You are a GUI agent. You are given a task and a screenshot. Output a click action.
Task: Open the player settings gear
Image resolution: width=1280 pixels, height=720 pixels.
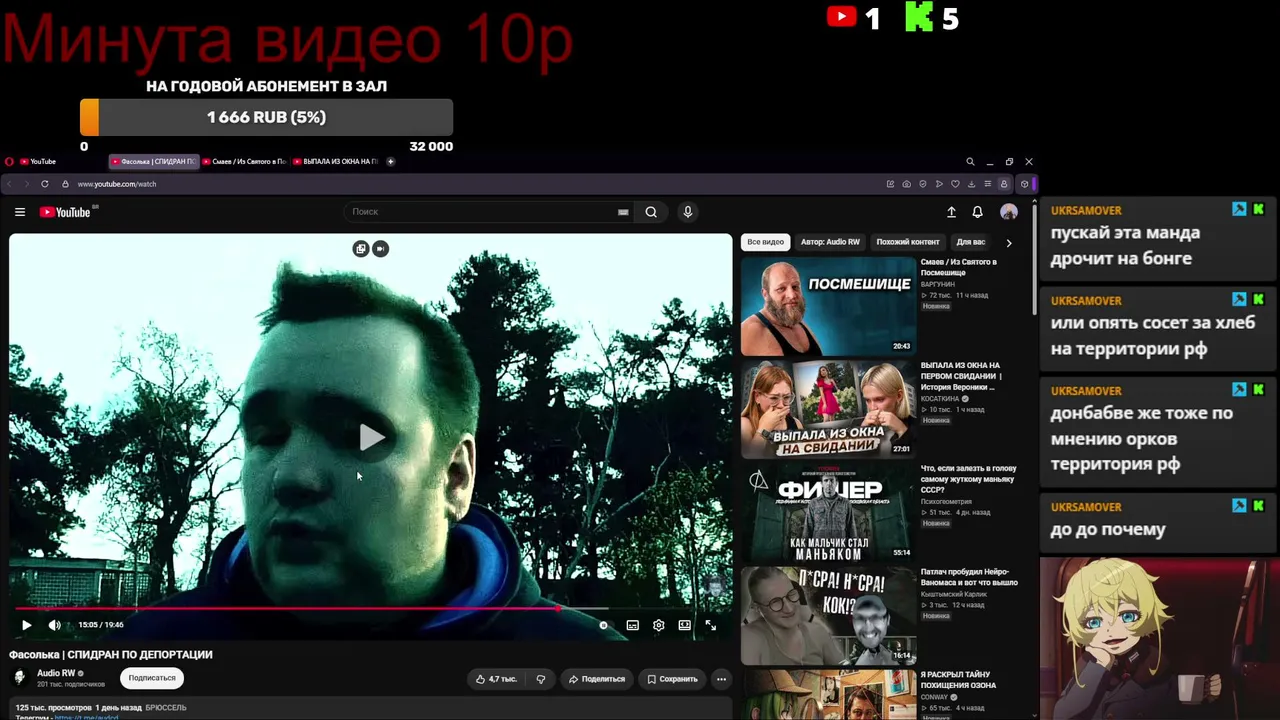[658, 625]
